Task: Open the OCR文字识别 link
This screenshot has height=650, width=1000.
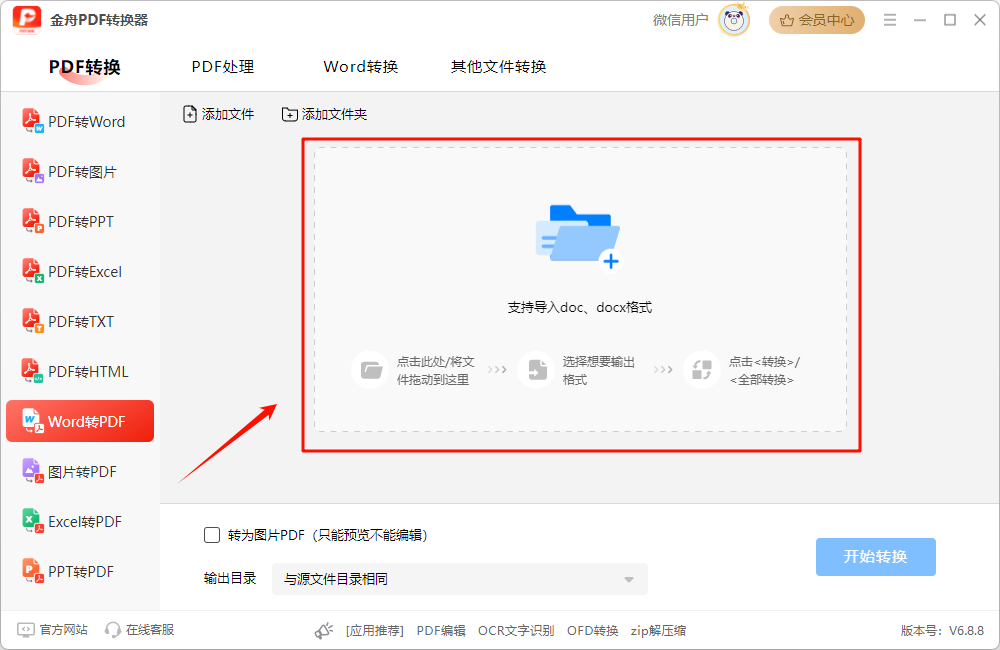Action: click(516, 630)
